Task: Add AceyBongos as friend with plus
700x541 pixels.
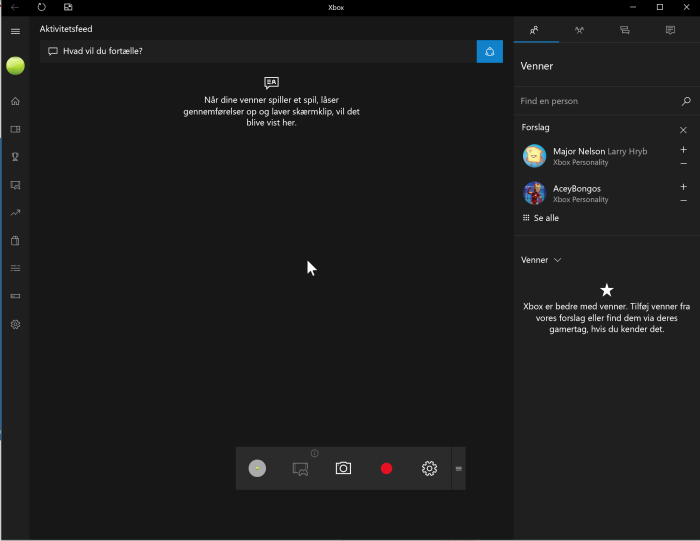Action: [683, 187]
